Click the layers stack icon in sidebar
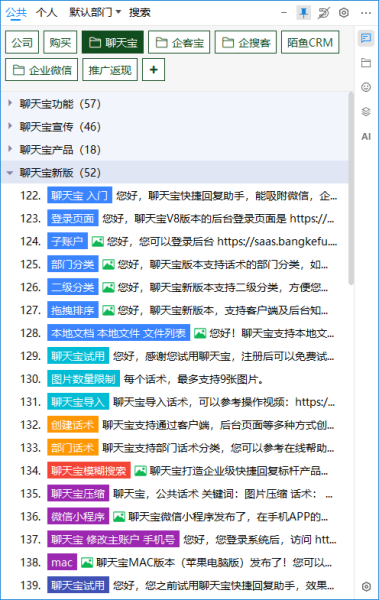 366,112
